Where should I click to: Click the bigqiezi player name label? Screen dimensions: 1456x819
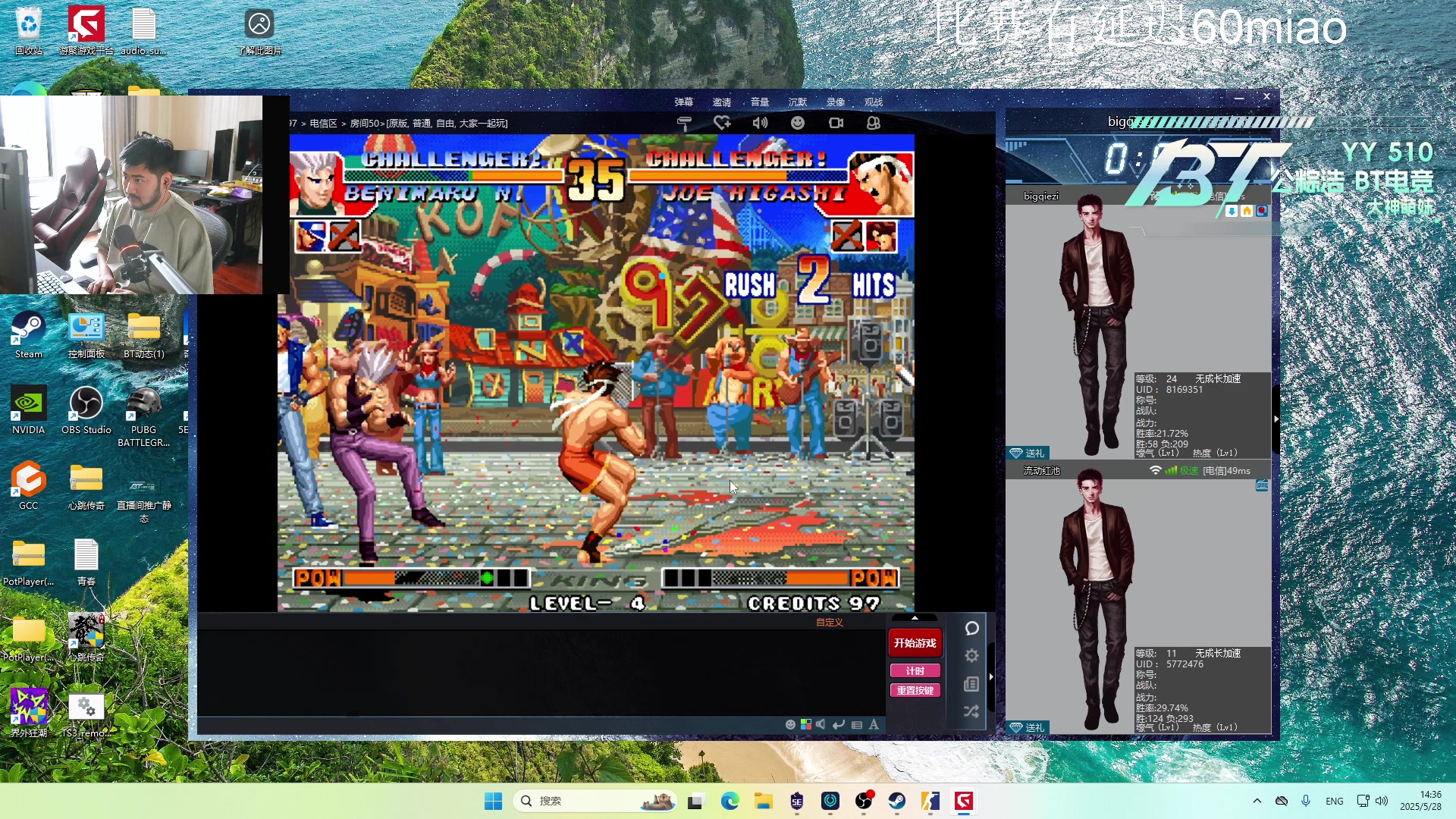click(x=1041, y=196)
